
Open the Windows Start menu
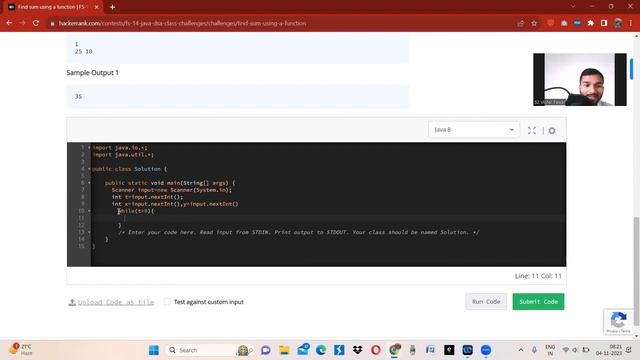[154, 350]
